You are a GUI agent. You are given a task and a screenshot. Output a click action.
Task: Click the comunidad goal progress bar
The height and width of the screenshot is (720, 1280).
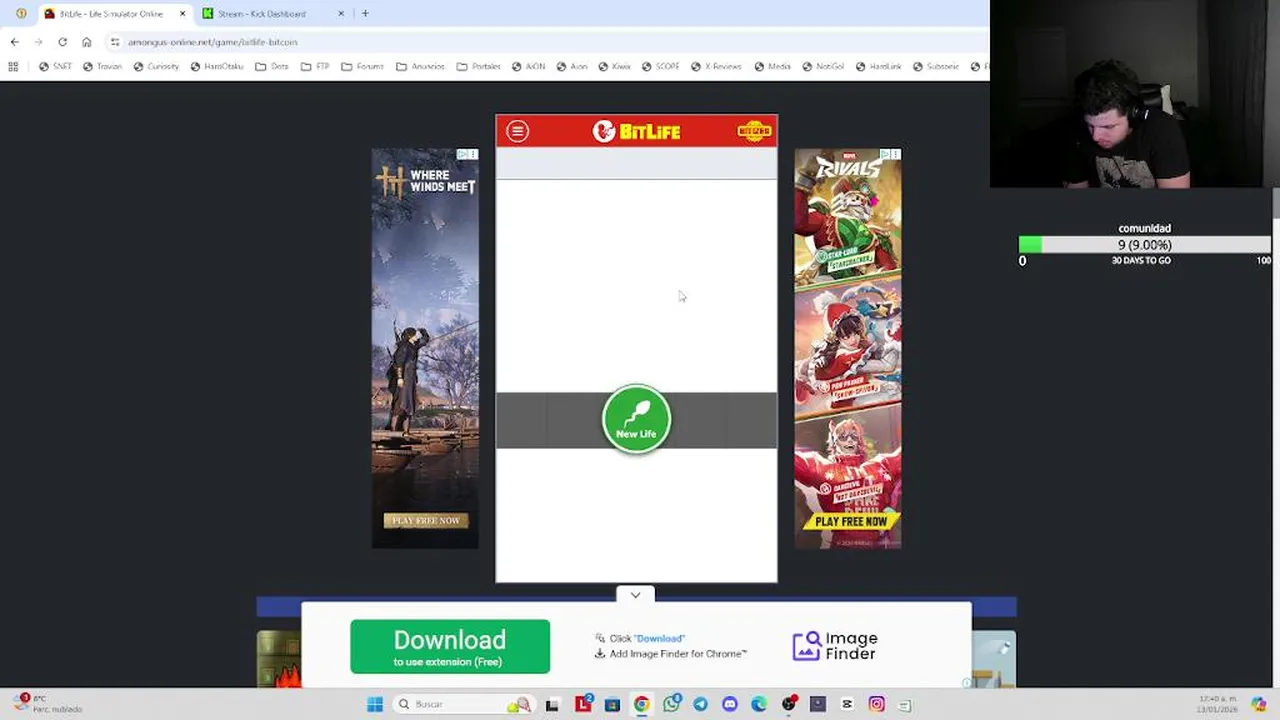tap(1144, 245)
